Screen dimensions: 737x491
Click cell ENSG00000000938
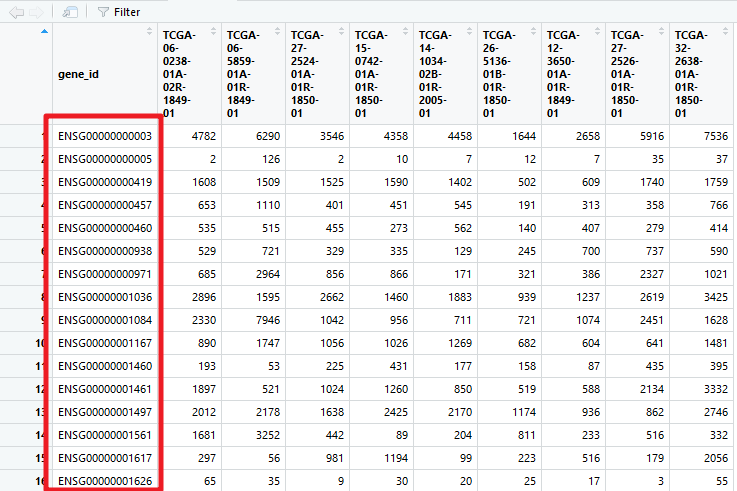(x=105, y=251)
